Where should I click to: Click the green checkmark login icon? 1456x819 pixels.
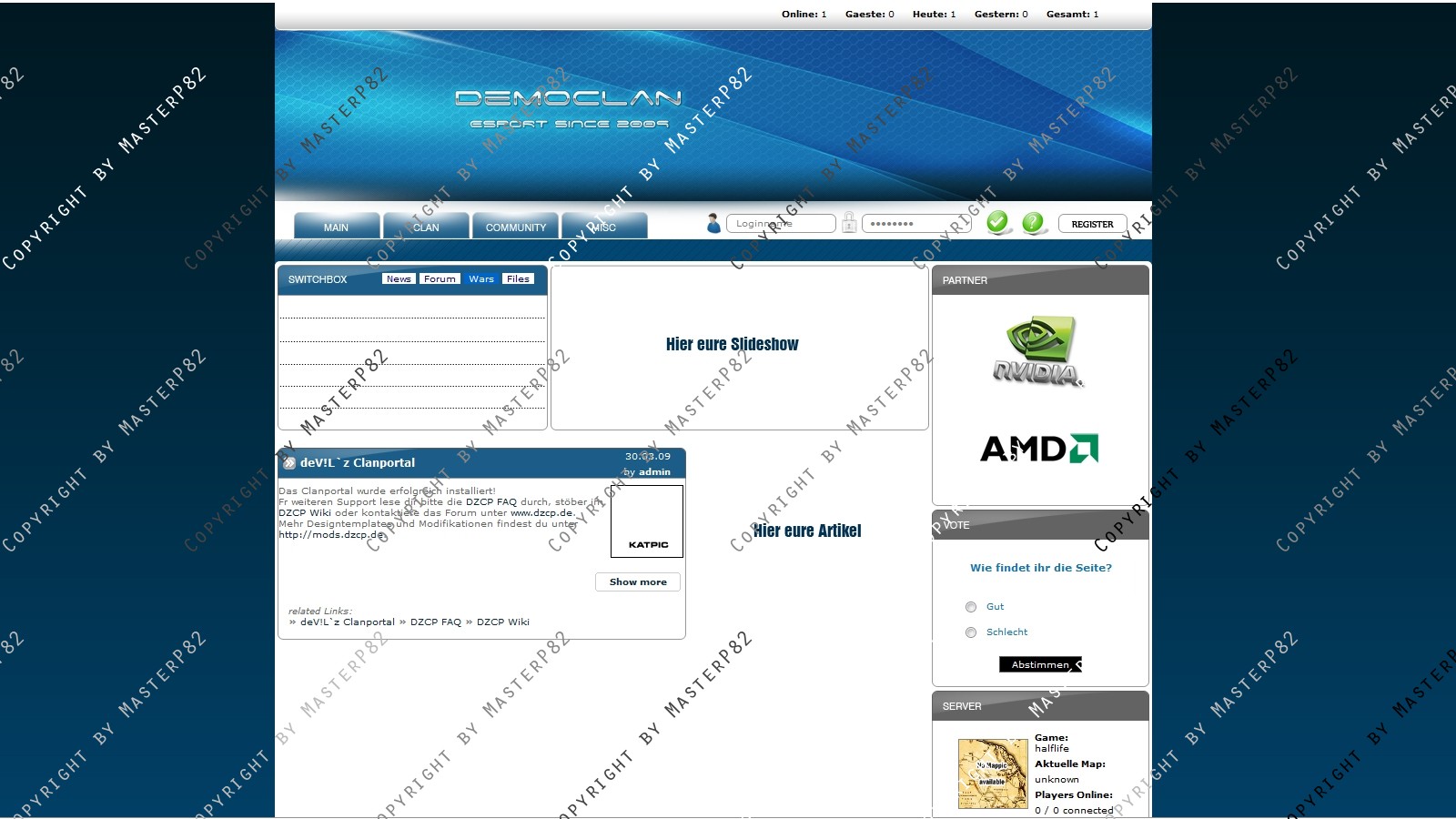(998, 222)
